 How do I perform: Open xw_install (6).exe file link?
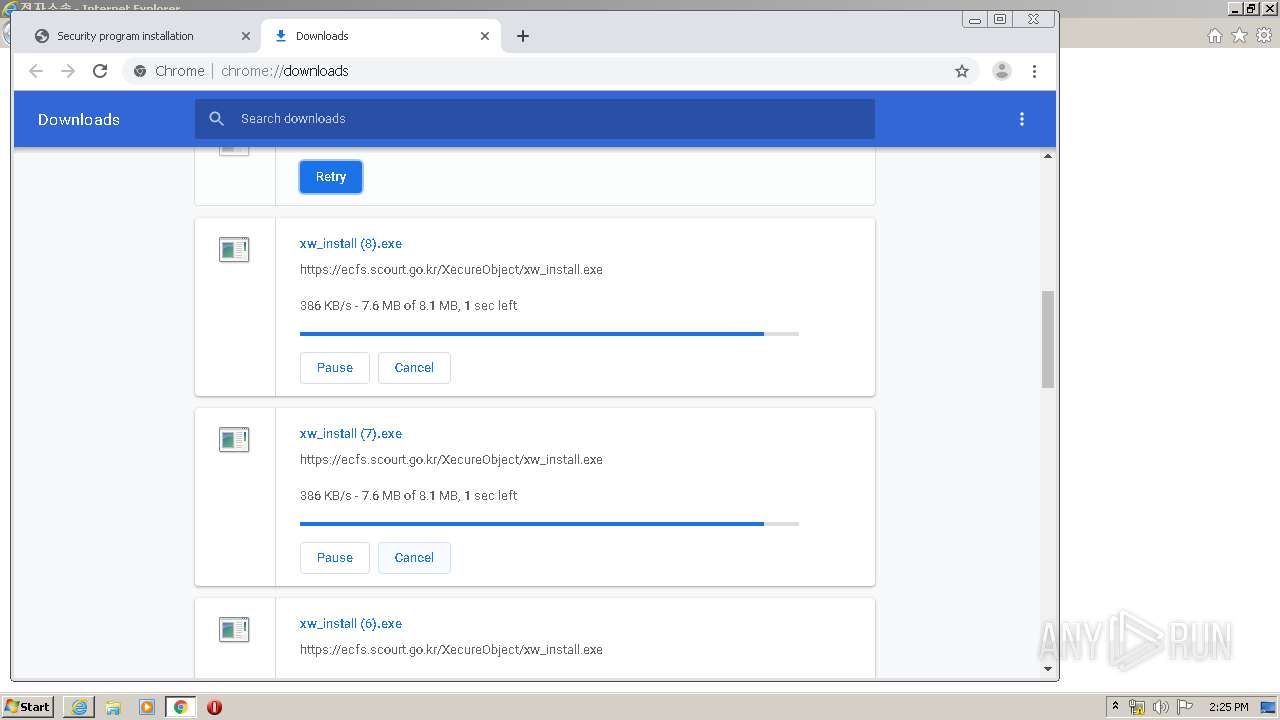click(x=351, y=623)
